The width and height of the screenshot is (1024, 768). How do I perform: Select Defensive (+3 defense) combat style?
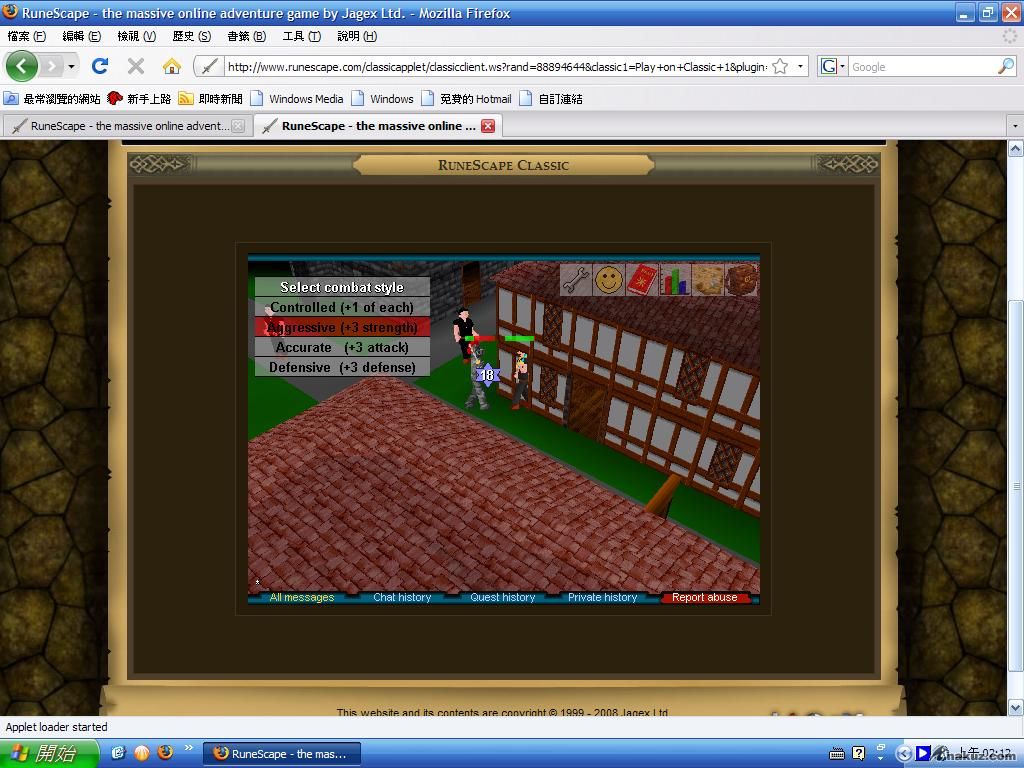(342, 367)
